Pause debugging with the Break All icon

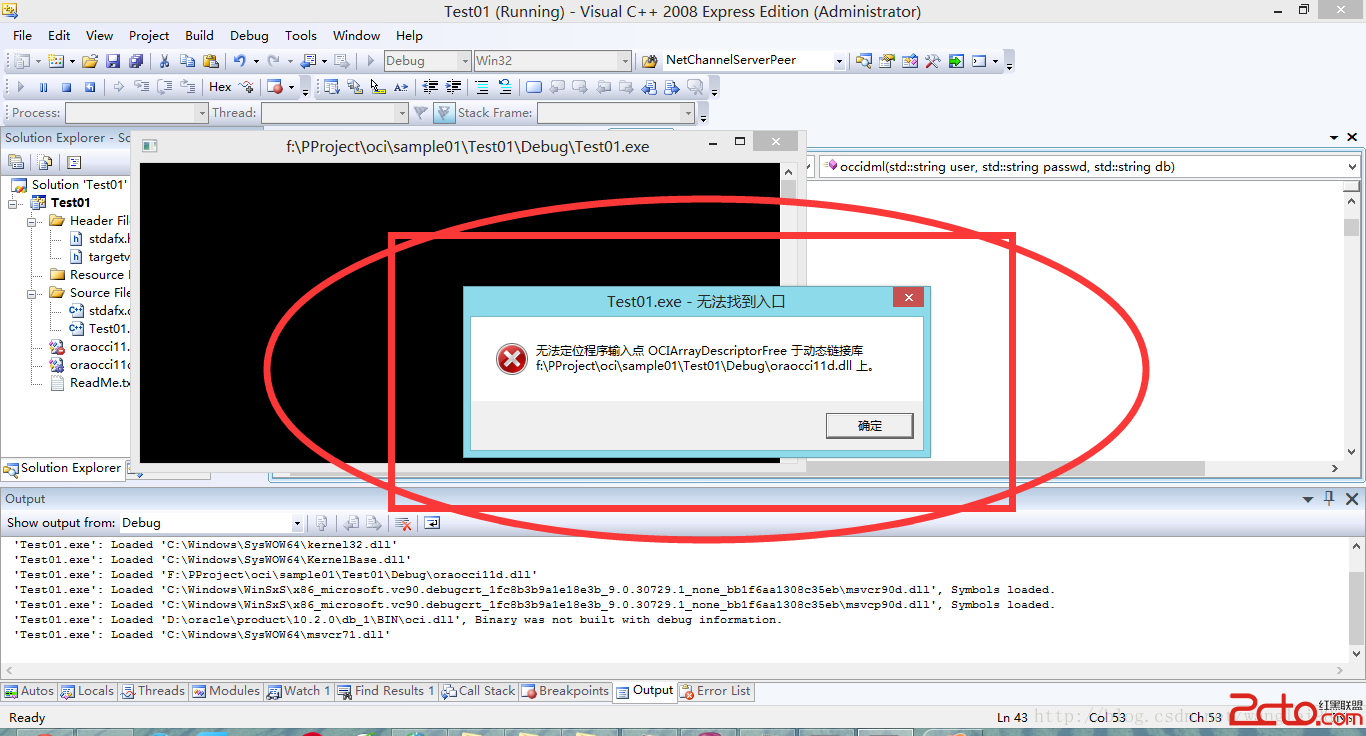(44, 87)
